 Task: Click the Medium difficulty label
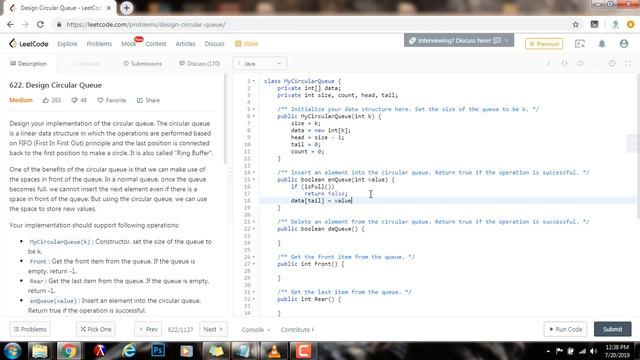[21, 100]
